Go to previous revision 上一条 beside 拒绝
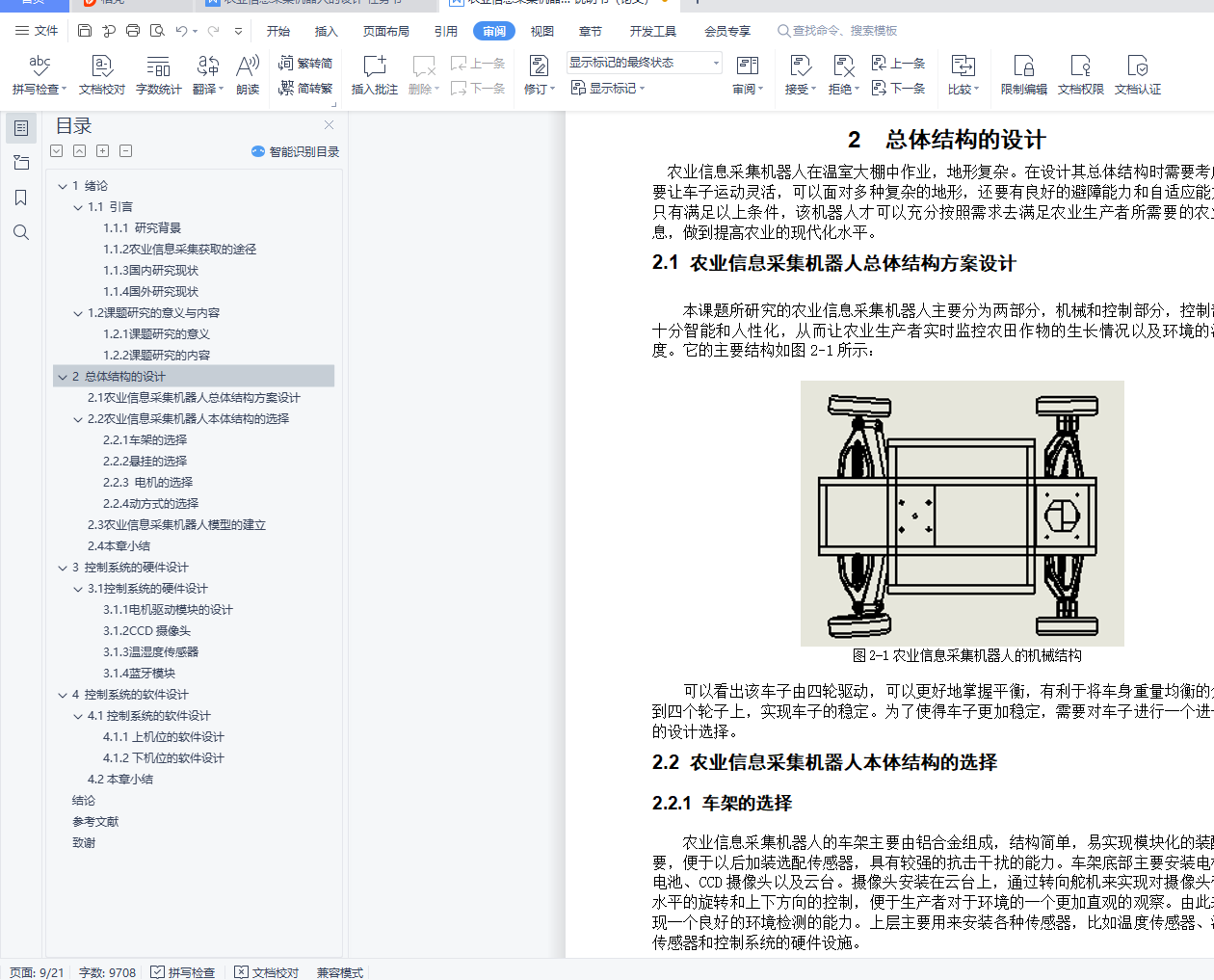Screen dimensions: 1214x980 [x=898, y=63]
